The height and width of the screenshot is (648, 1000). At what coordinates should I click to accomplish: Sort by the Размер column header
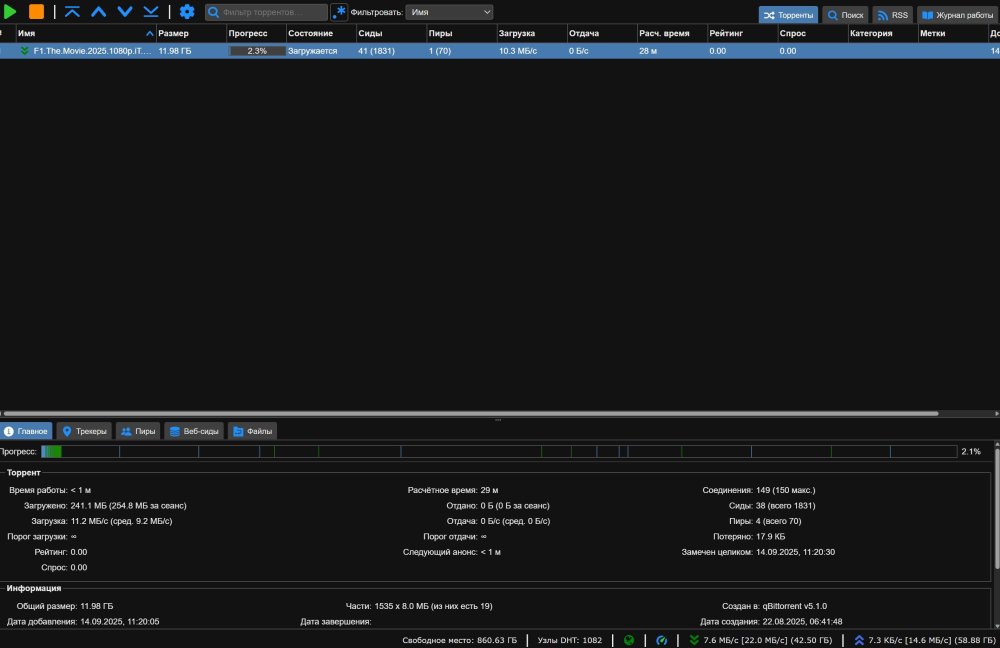click(191, 33)
